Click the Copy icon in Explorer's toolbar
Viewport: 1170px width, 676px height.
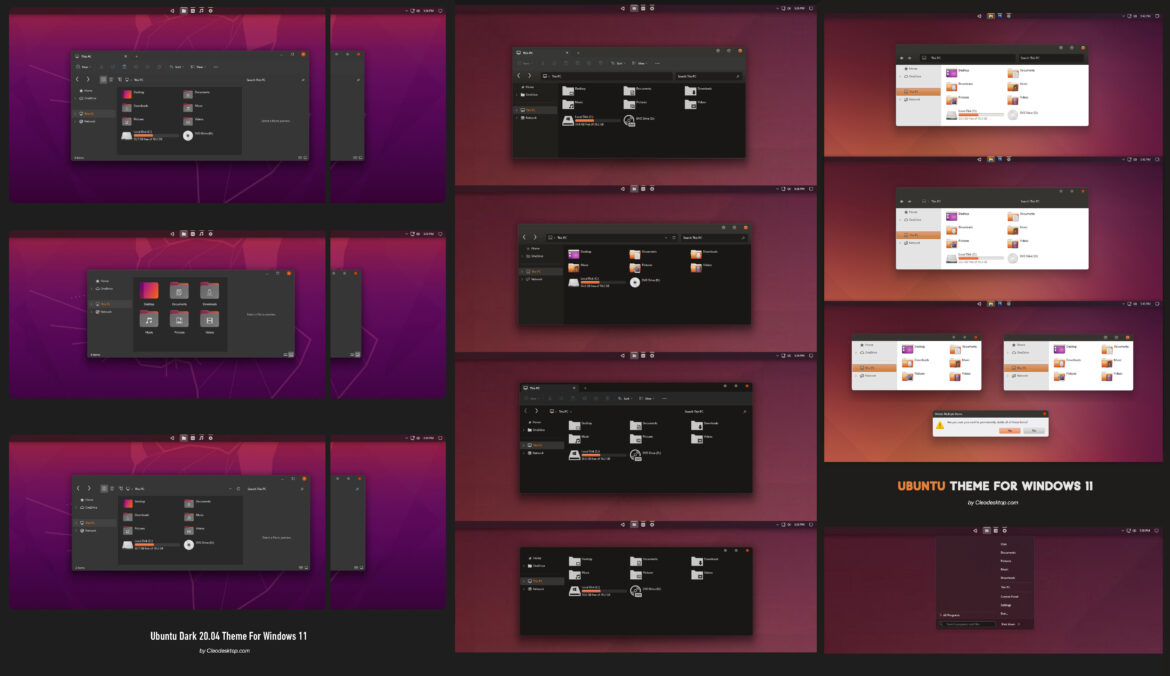(x=113, y=67)
